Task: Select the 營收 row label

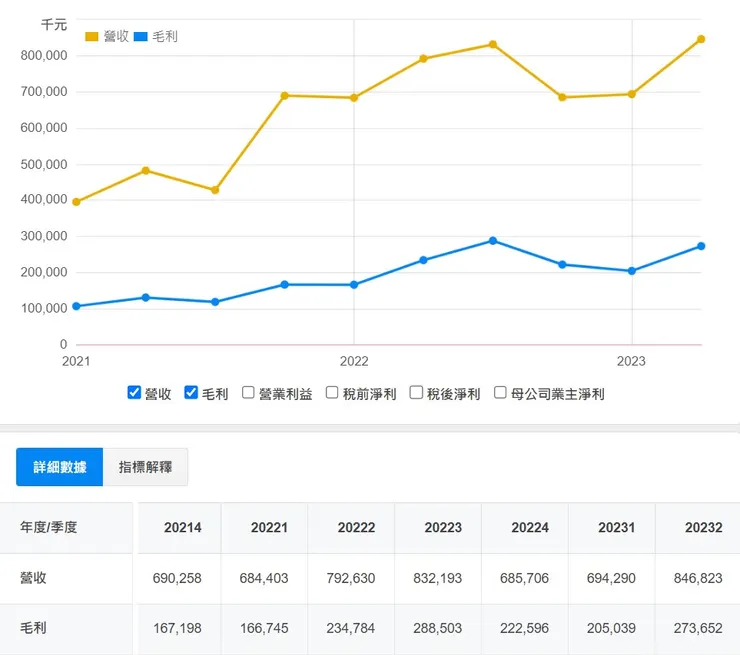Action: pyautogui.click(x=33, y=578)
